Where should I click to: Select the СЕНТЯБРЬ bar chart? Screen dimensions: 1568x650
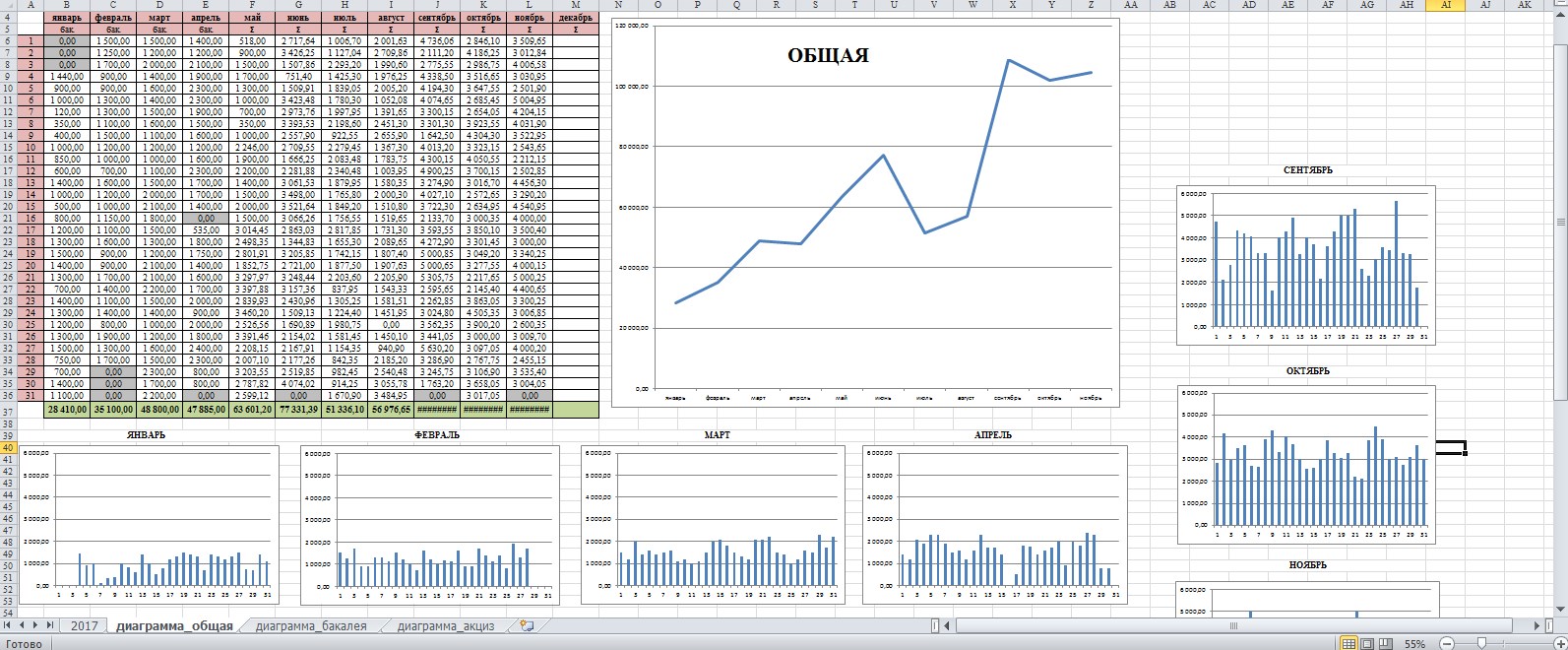pyautogui.click(x=1306, y=264)
